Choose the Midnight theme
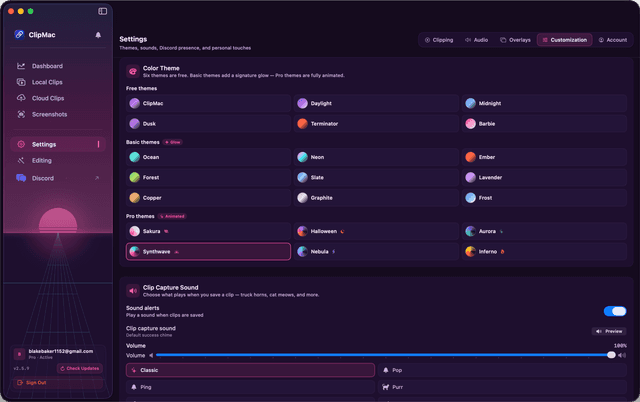Screen dimensions: 640x402 [544, 103]
